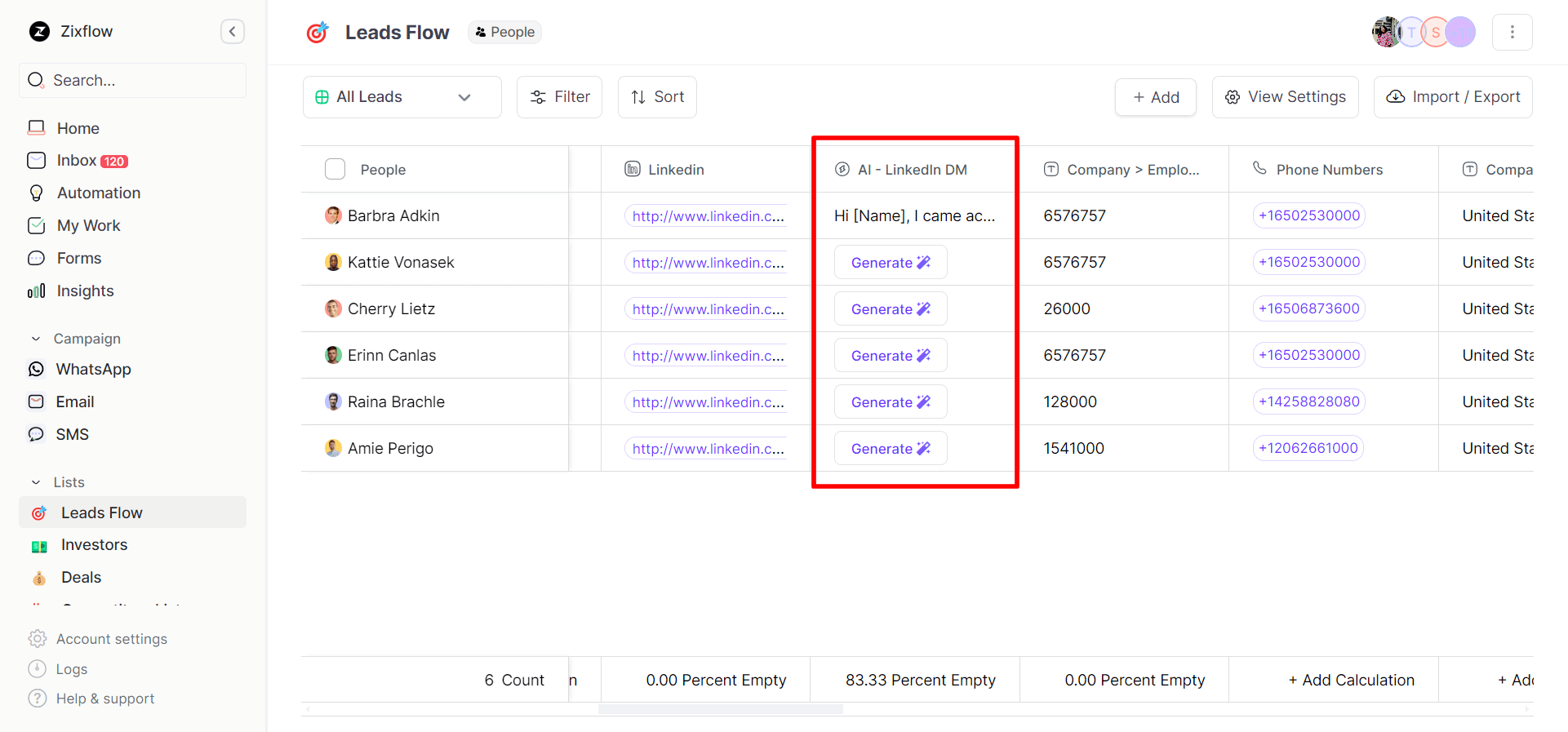Screen dimensions: 1568x732
Task: Open the three-dot more options menu
Action: tap(1512, 32)
